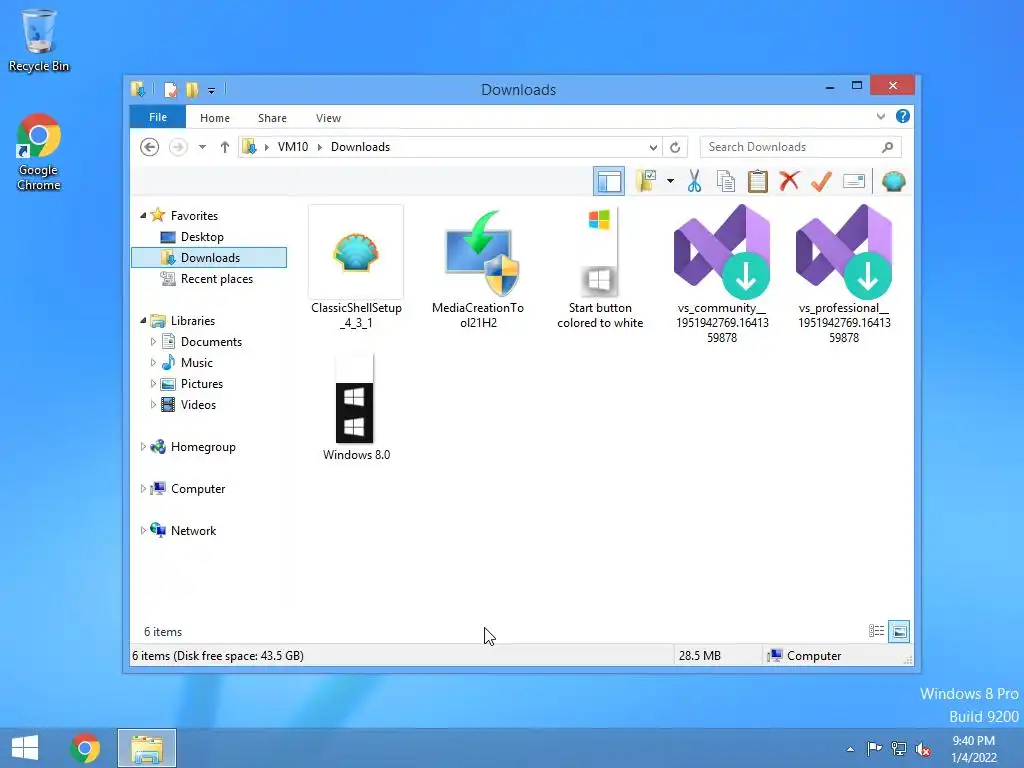Expand the Homegroup node
This screenshot has height=768, width=1024.
(143, 447)
